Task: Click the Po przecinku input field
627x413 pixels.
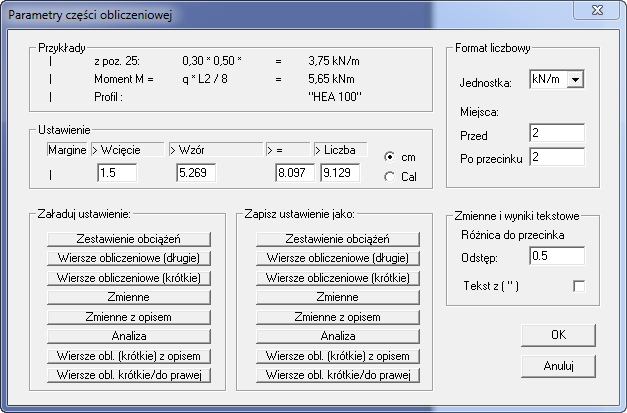Action: point(562,156)
